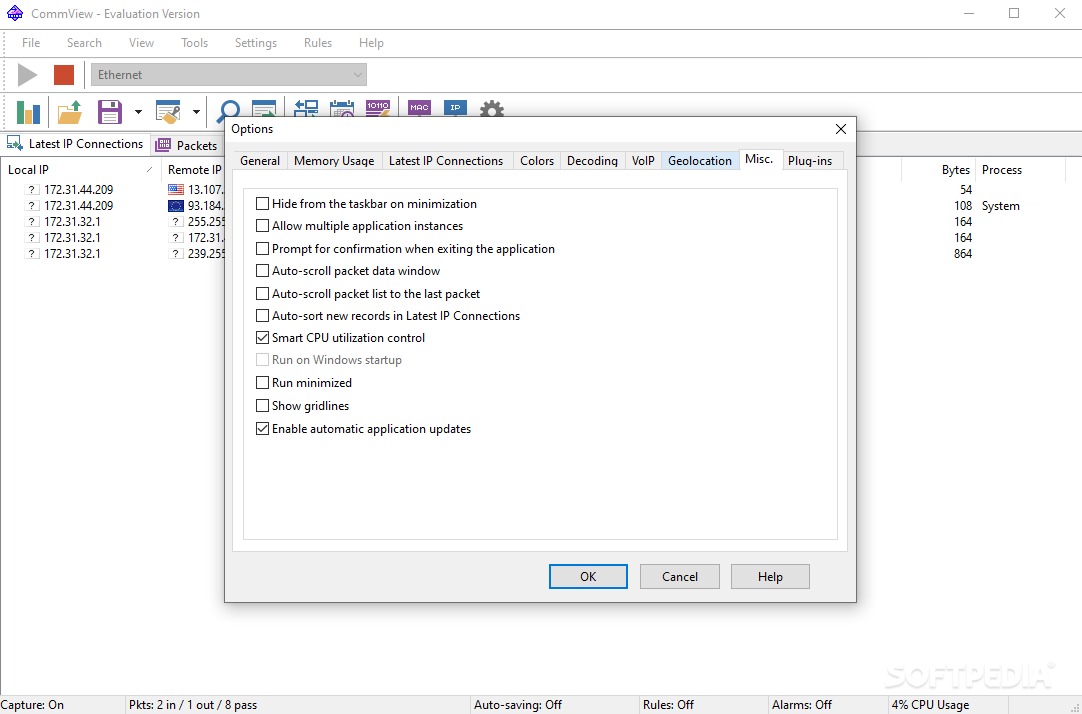This screenshot has height=714, width=1082.
Task: Open the Rules menu
Action: pyautogui.click(x=318, y=43)
